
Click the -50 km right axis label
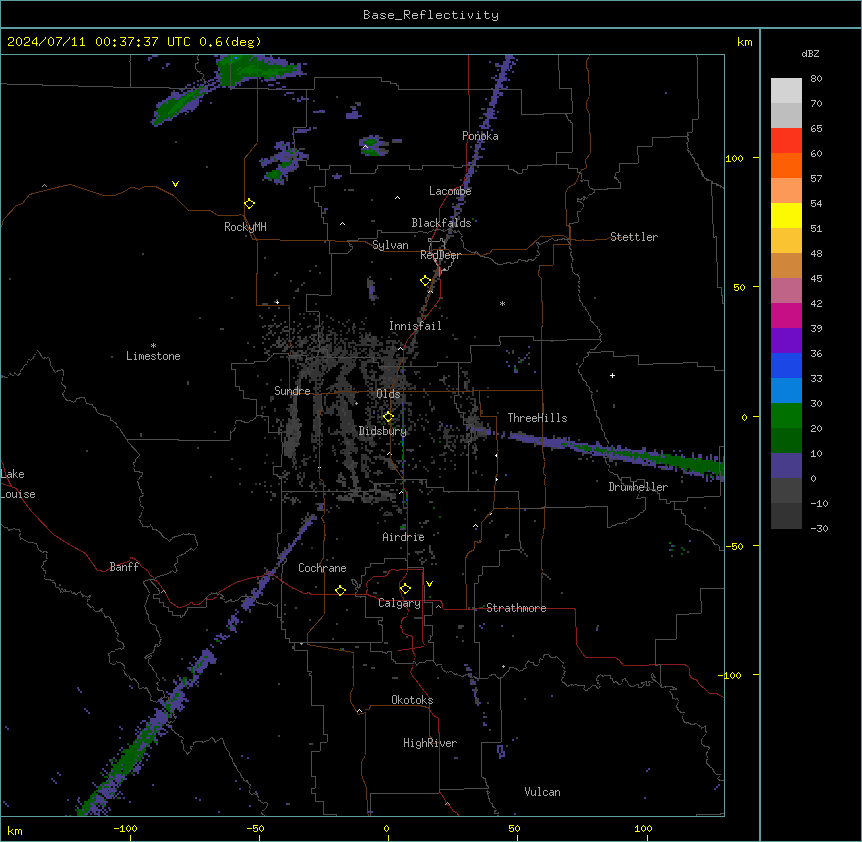coord(734,546)
